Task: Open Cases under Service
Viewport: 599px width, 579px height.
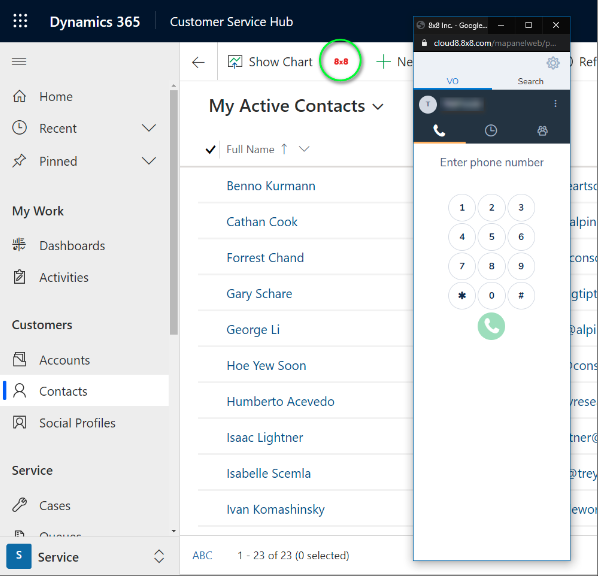Action: point(55,505)
